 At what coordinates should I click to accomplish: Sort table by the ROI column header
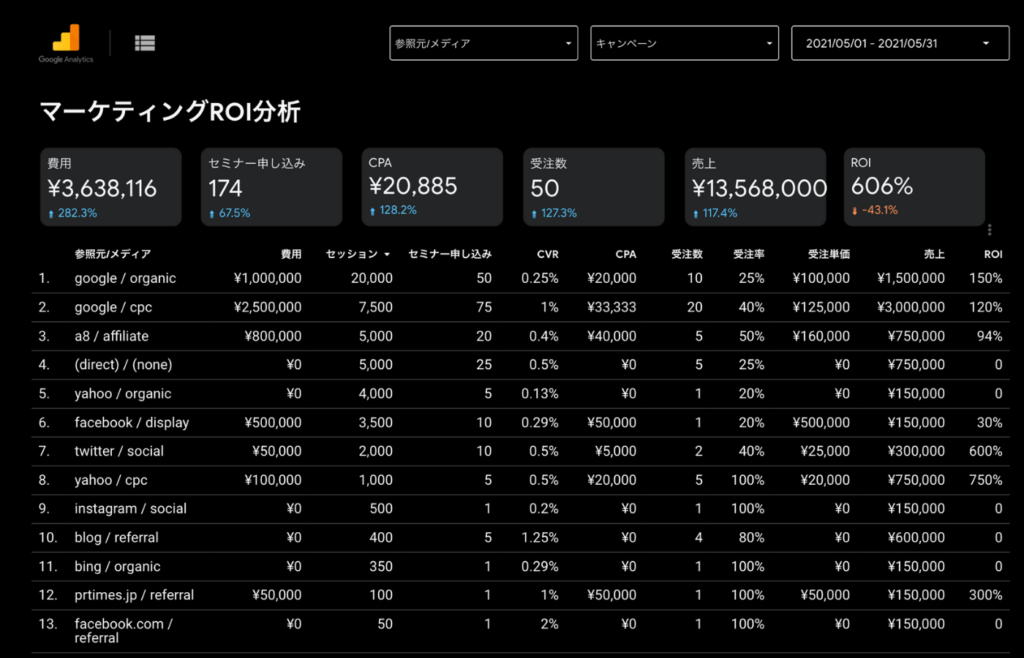[x=992, y=255]
